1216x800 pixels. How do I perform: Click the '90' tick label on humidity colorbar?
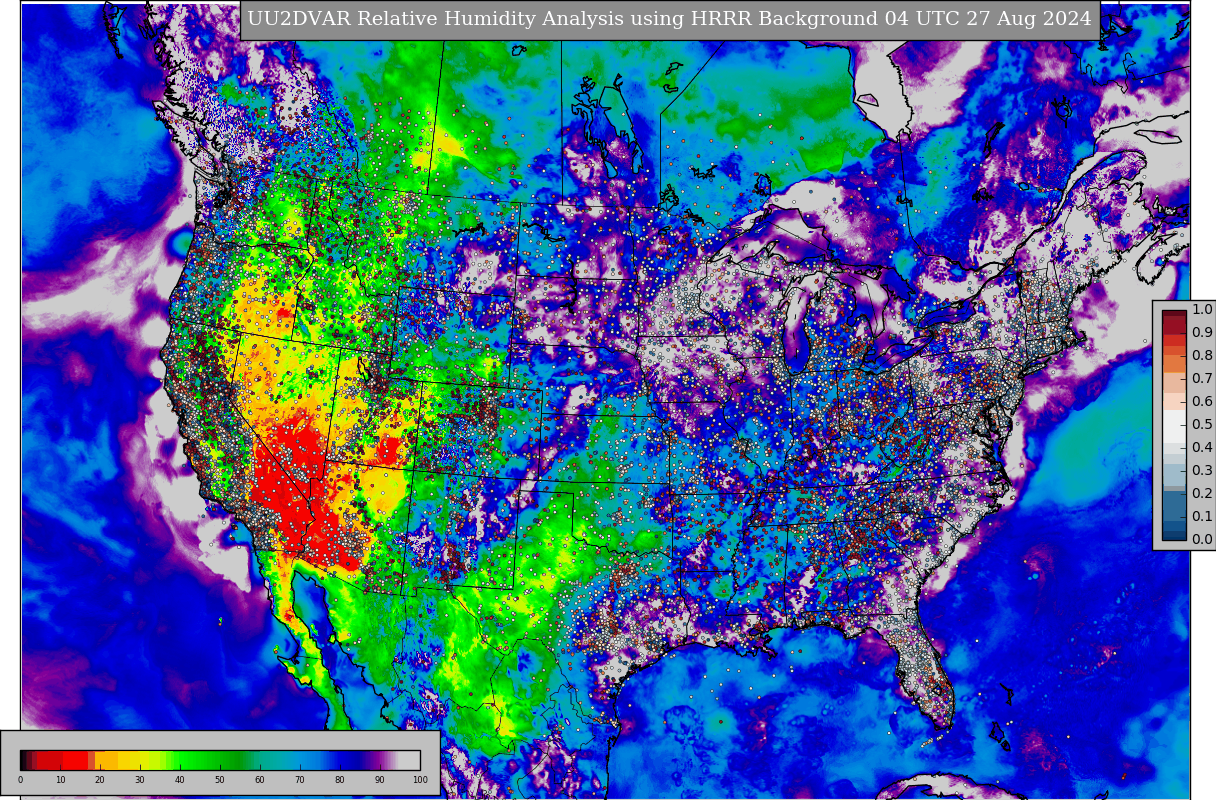click(x=380, y=780)
